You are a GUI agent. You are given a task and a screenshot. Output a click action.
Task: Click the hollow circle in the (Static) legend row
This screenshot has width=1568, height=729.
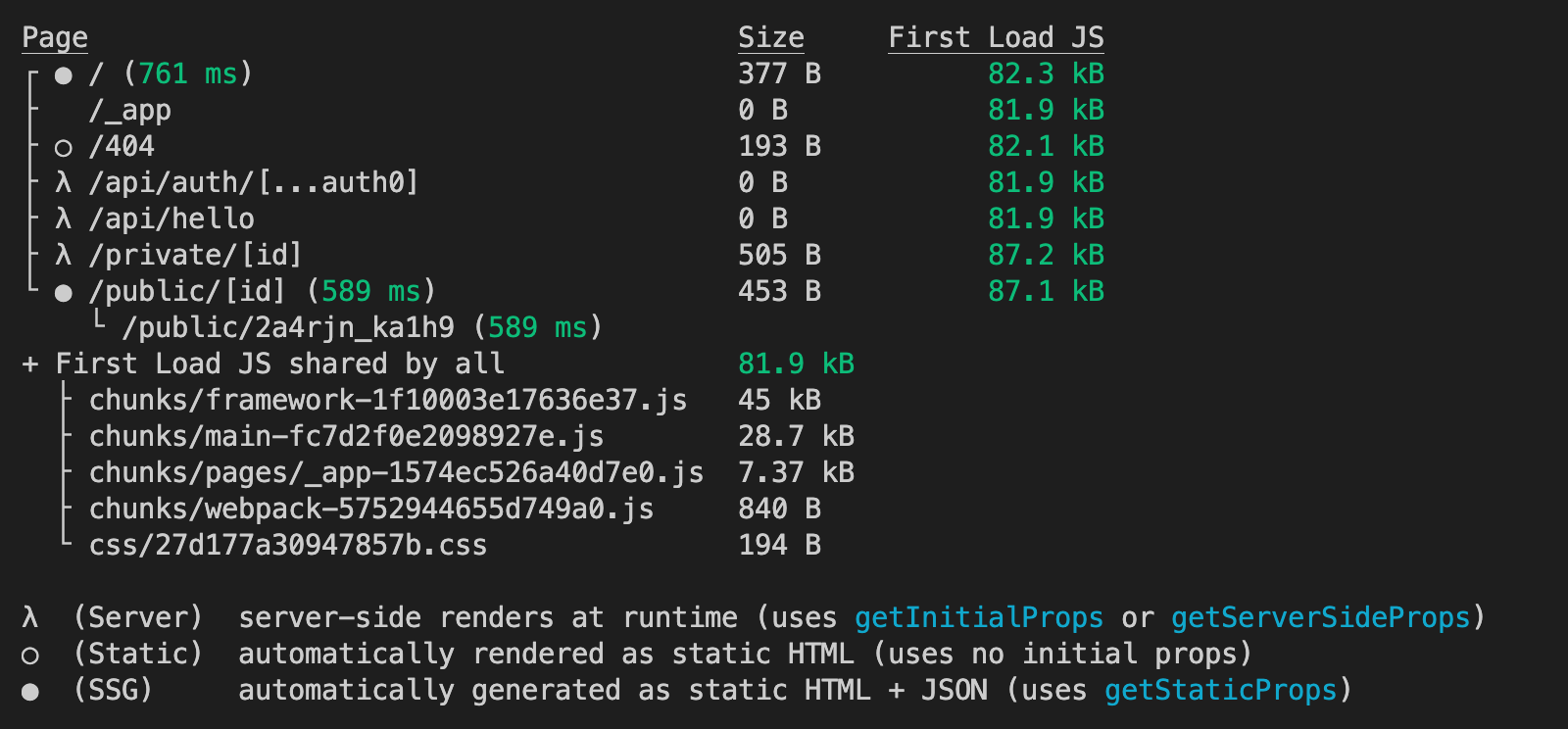(x=30, y=656)
